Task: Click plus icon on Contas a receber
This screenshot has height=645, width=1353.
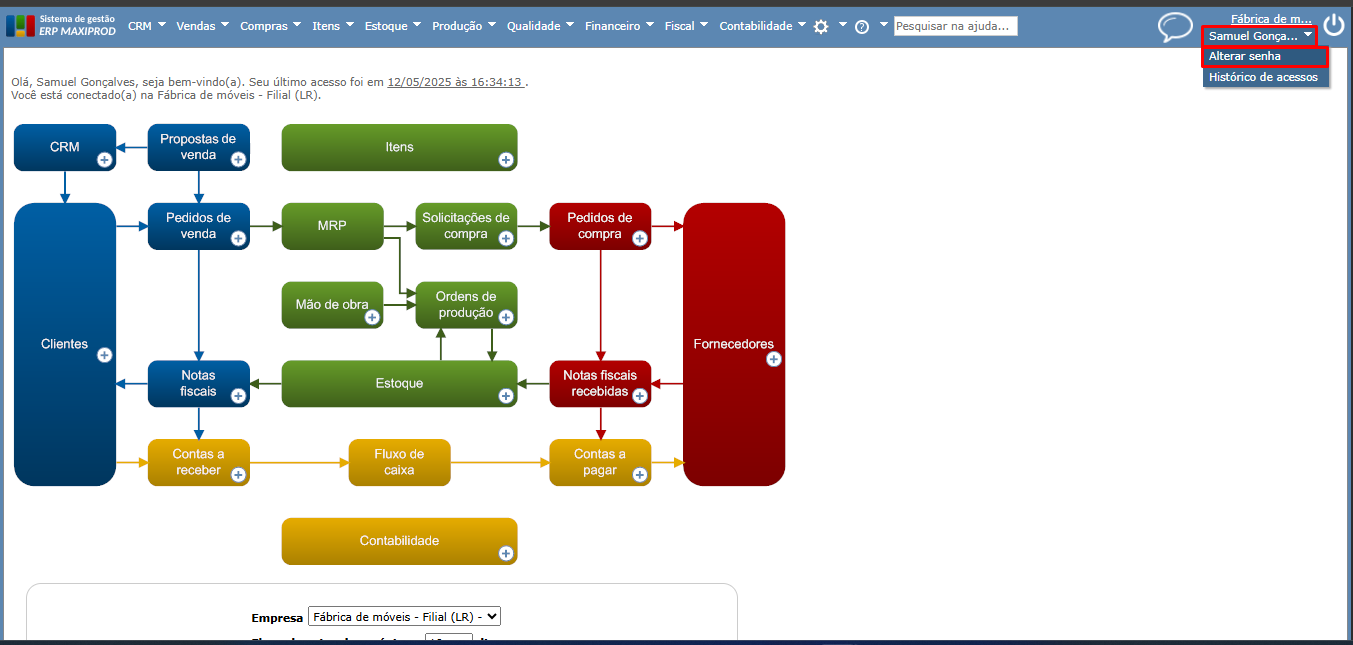Action: [238, 475]
